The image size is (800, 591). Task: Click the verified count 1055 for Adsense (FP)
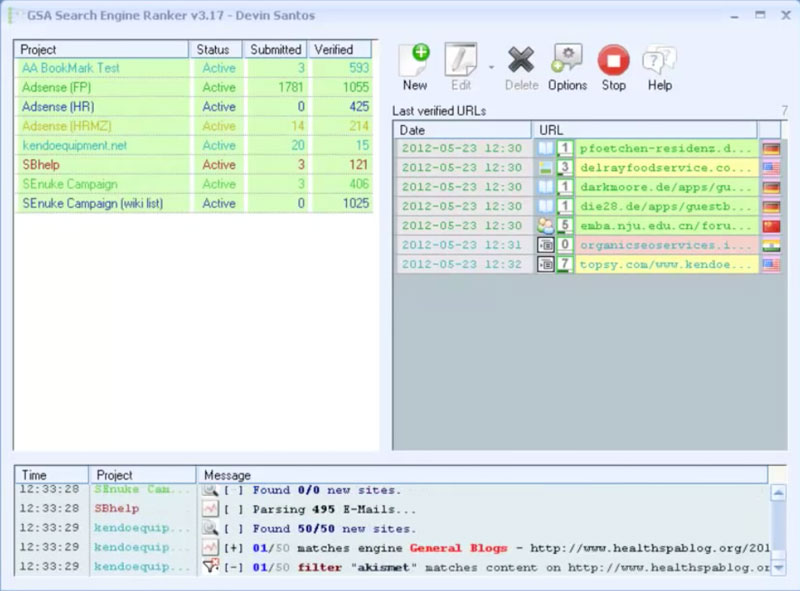pyautogui.click(x=356, y=87)
